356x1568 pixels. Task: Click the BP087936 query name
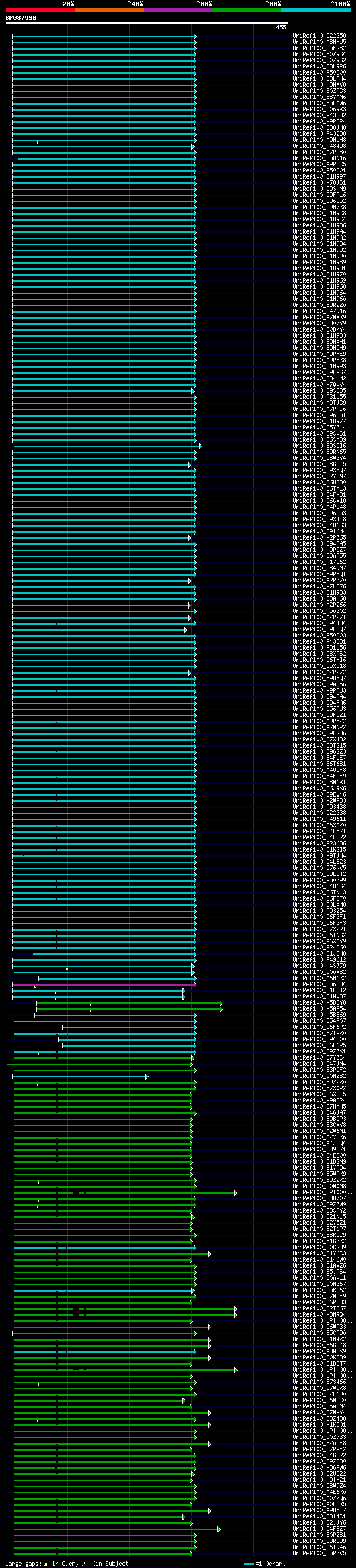(x=21, y=18)
